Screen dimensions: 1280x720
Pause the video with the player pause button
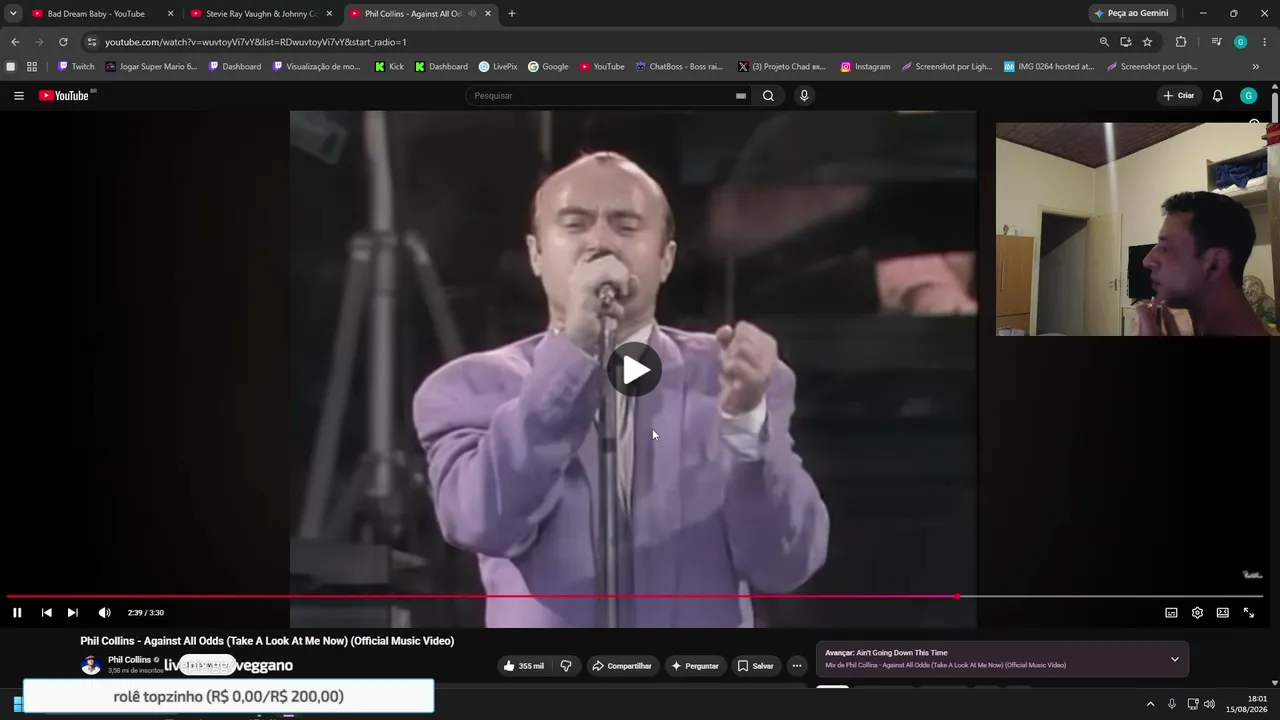click(17, 613)
